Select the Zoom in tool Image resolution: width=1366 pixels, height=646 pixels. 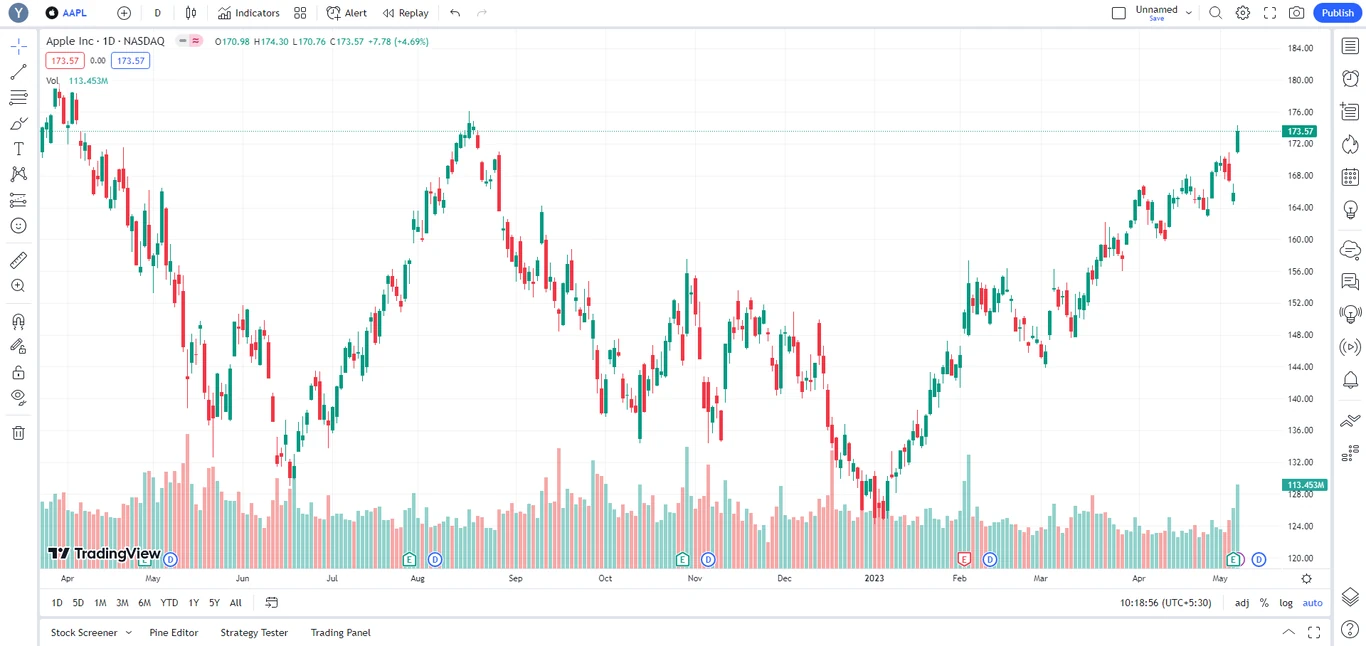coord(18,286)
